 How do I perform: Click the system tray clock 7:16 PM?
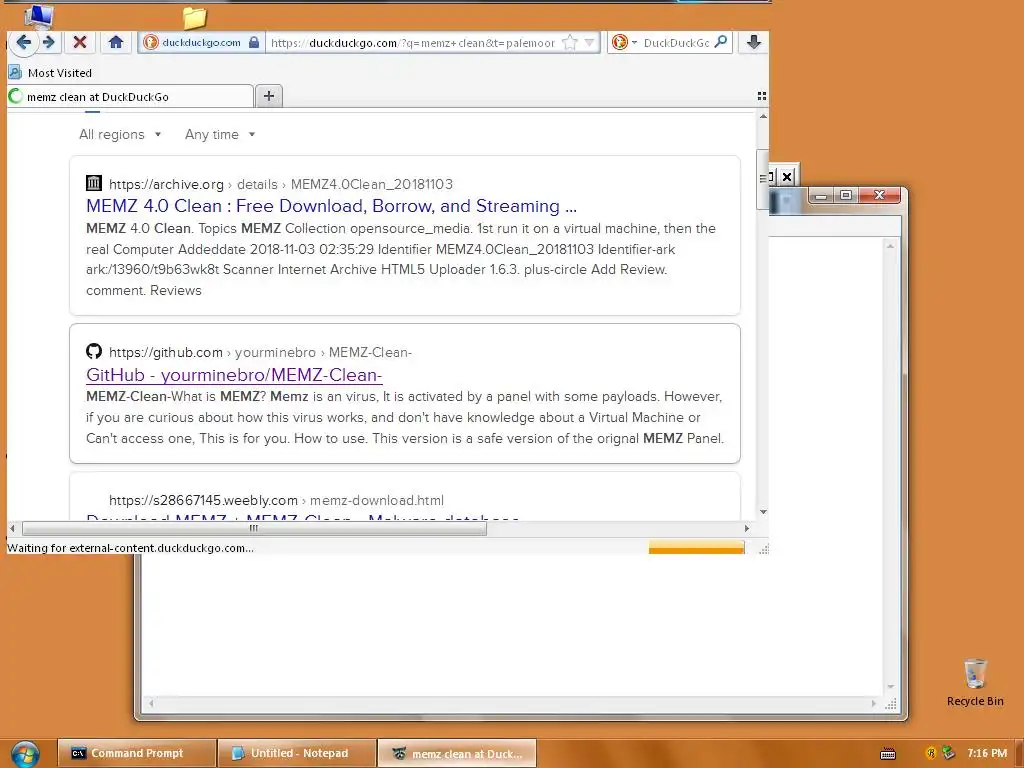point(987,753)
